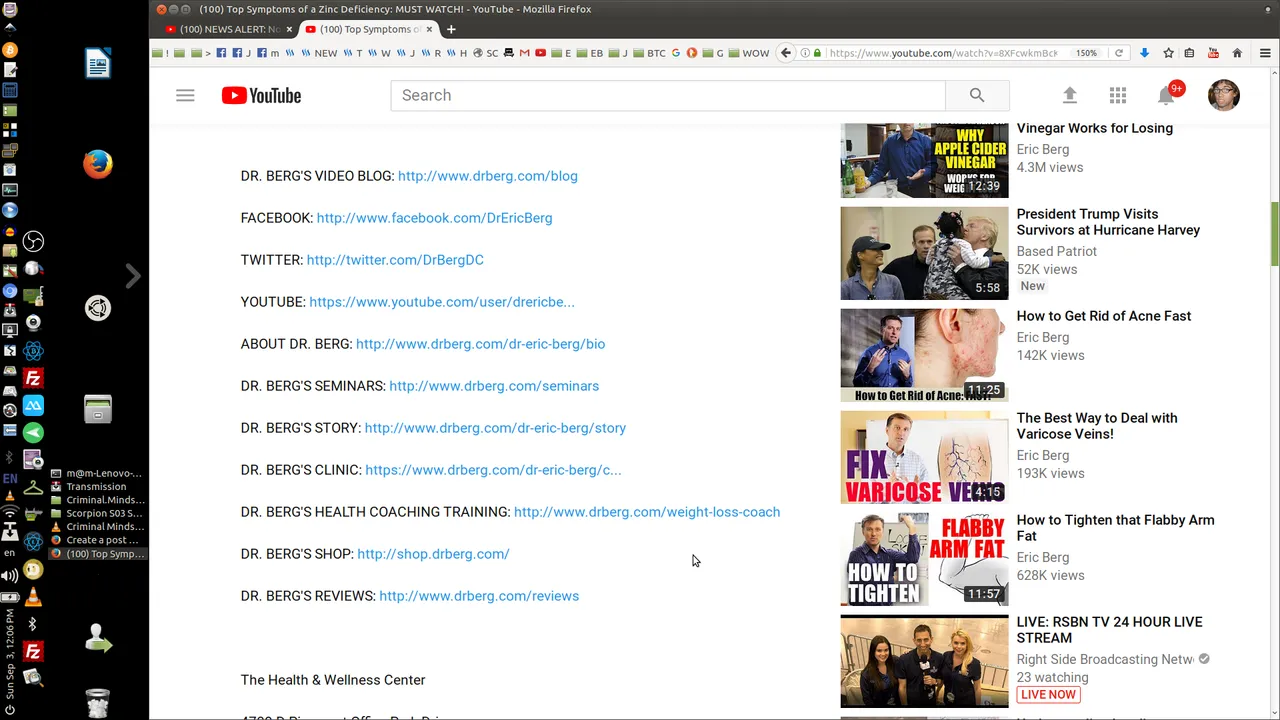
Task: Open the YouTube user drericbe link
Action: click(442, 302)
